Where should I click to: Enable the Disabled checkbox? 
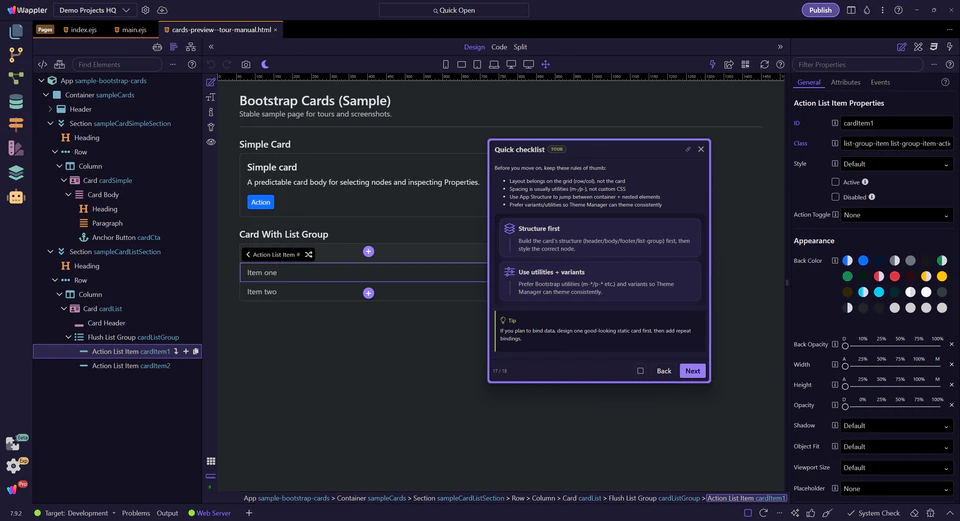(835, 197)
